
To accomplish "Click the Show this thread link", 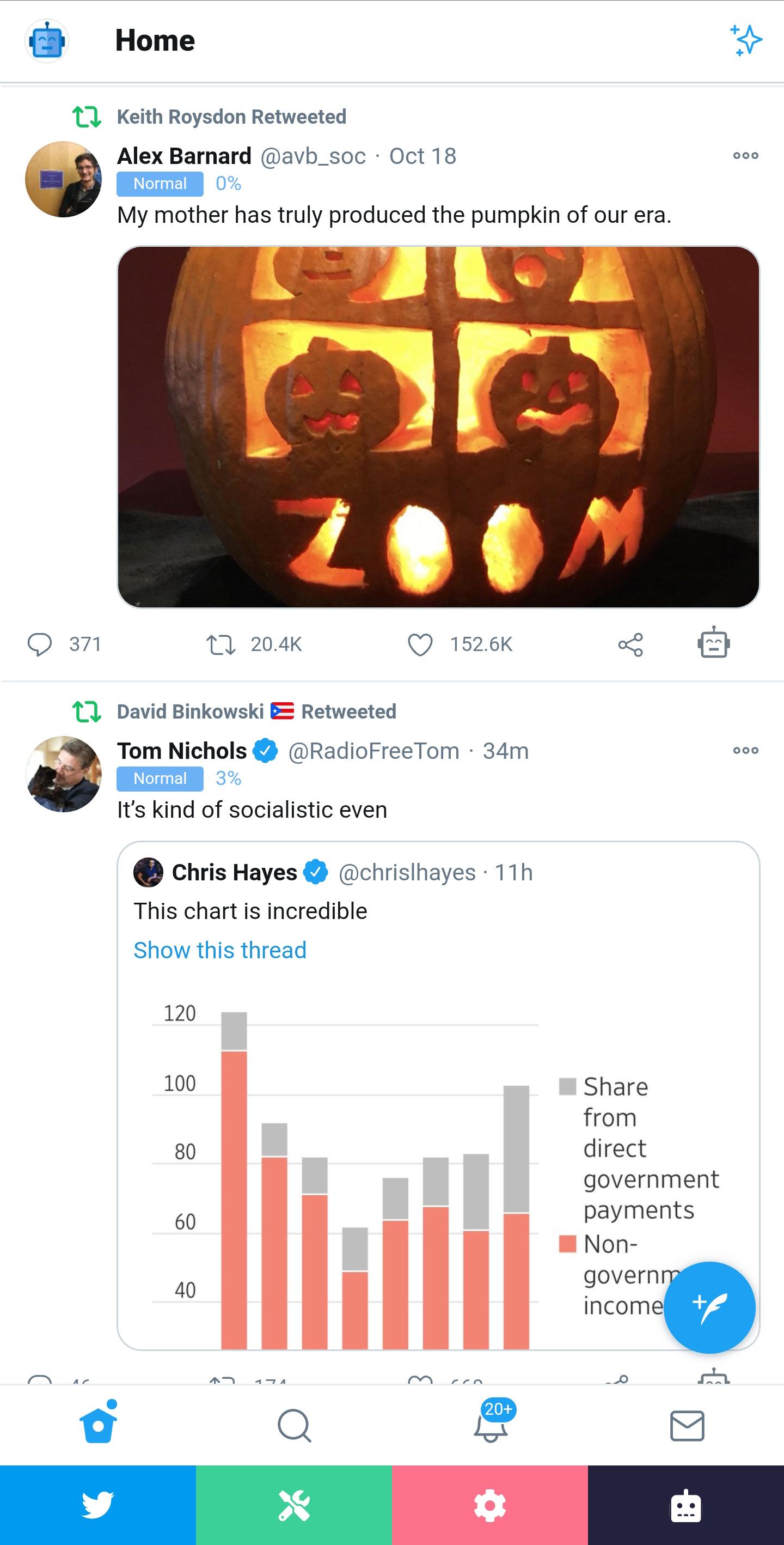I will click(x=220, y=950).
